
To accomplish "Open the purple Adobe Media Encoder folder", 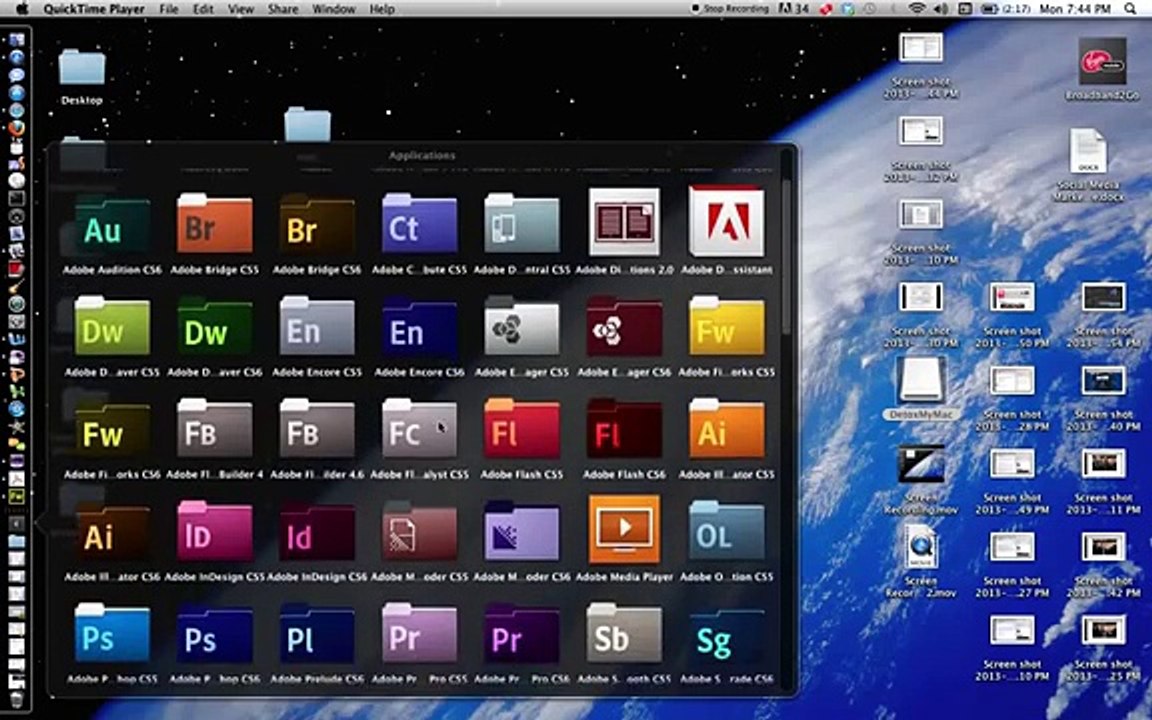I will [x=522, y=532].
